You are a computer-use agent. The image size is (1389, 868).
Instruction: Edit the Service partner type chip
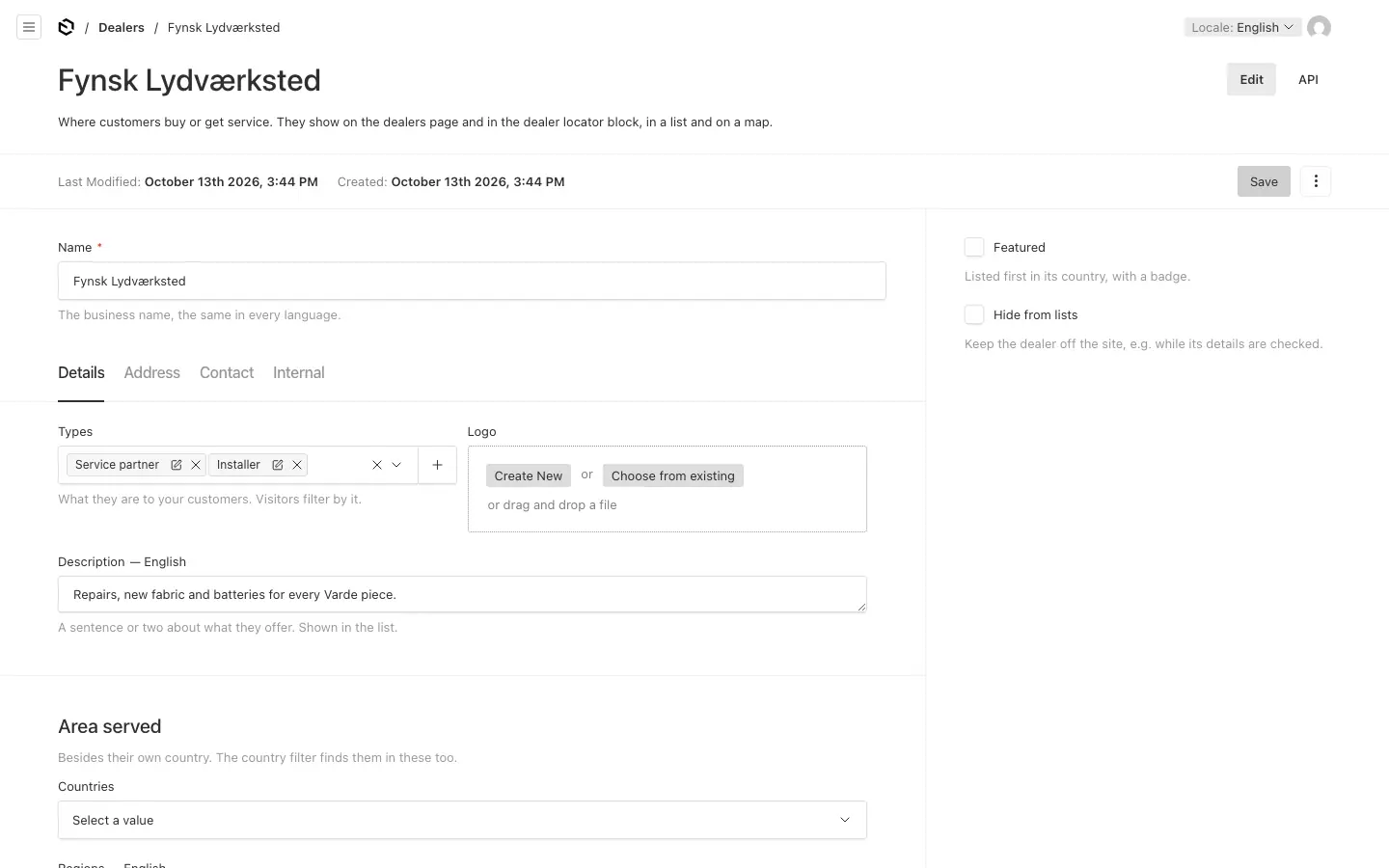coord(177,465)
